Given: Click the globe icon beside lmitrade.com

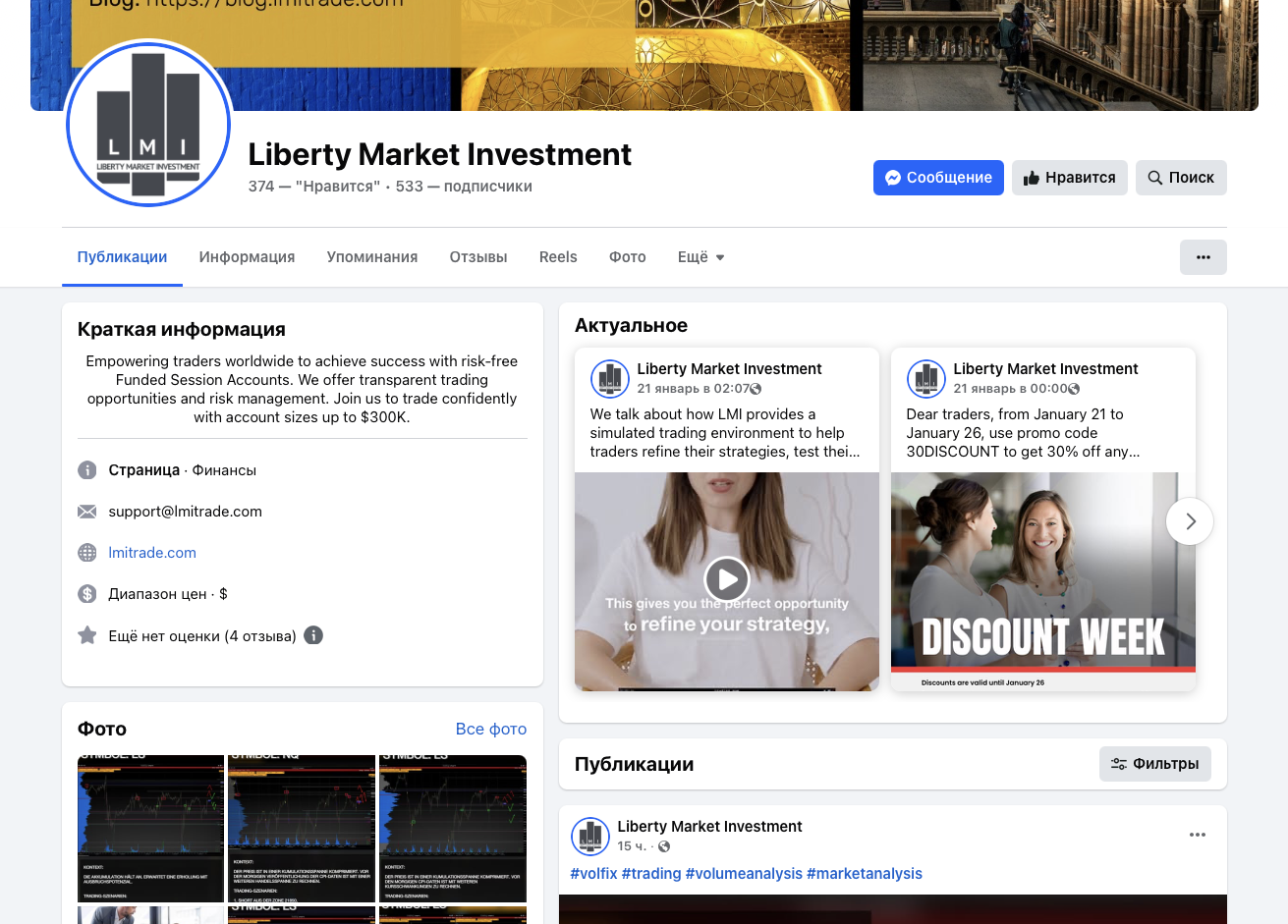Looking at the screenshot, I should pos(87,553).
